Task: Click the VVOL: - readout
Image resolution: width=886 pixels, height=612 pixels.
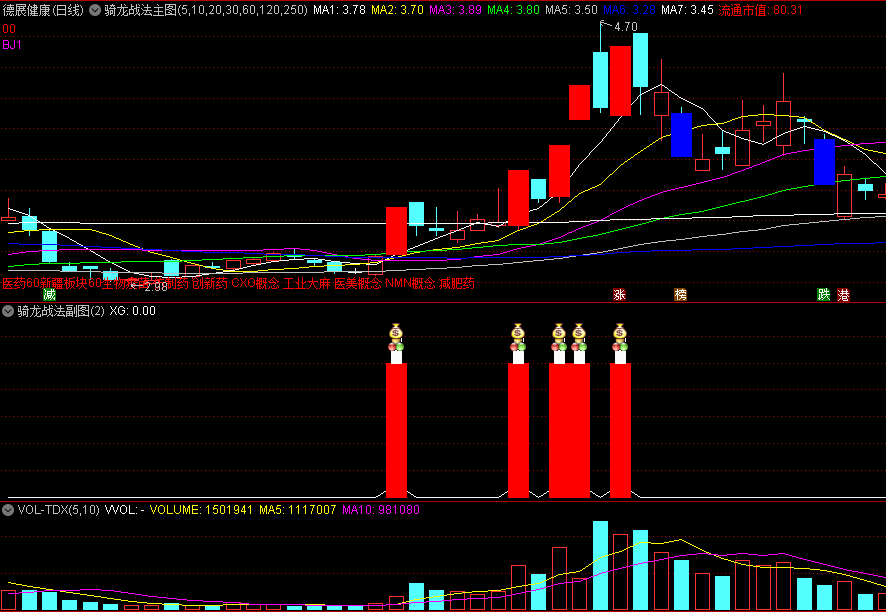Action: [x=125, y=510]
